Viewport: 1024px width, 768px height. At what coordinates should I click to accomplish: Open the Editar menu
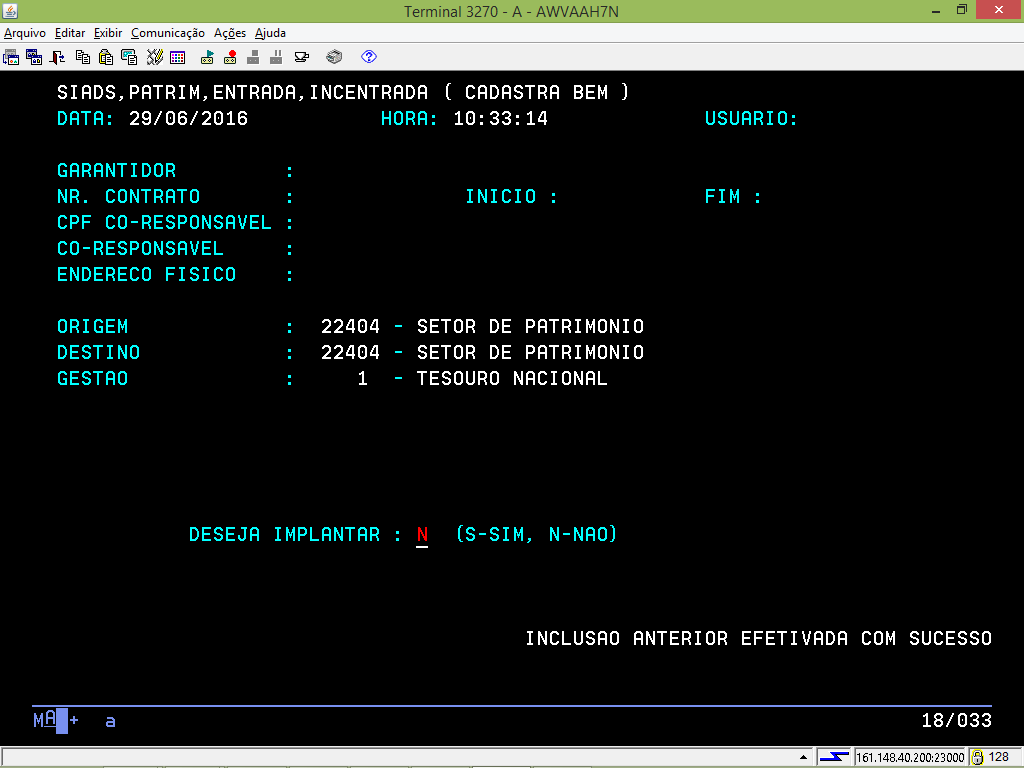[70, 33]
